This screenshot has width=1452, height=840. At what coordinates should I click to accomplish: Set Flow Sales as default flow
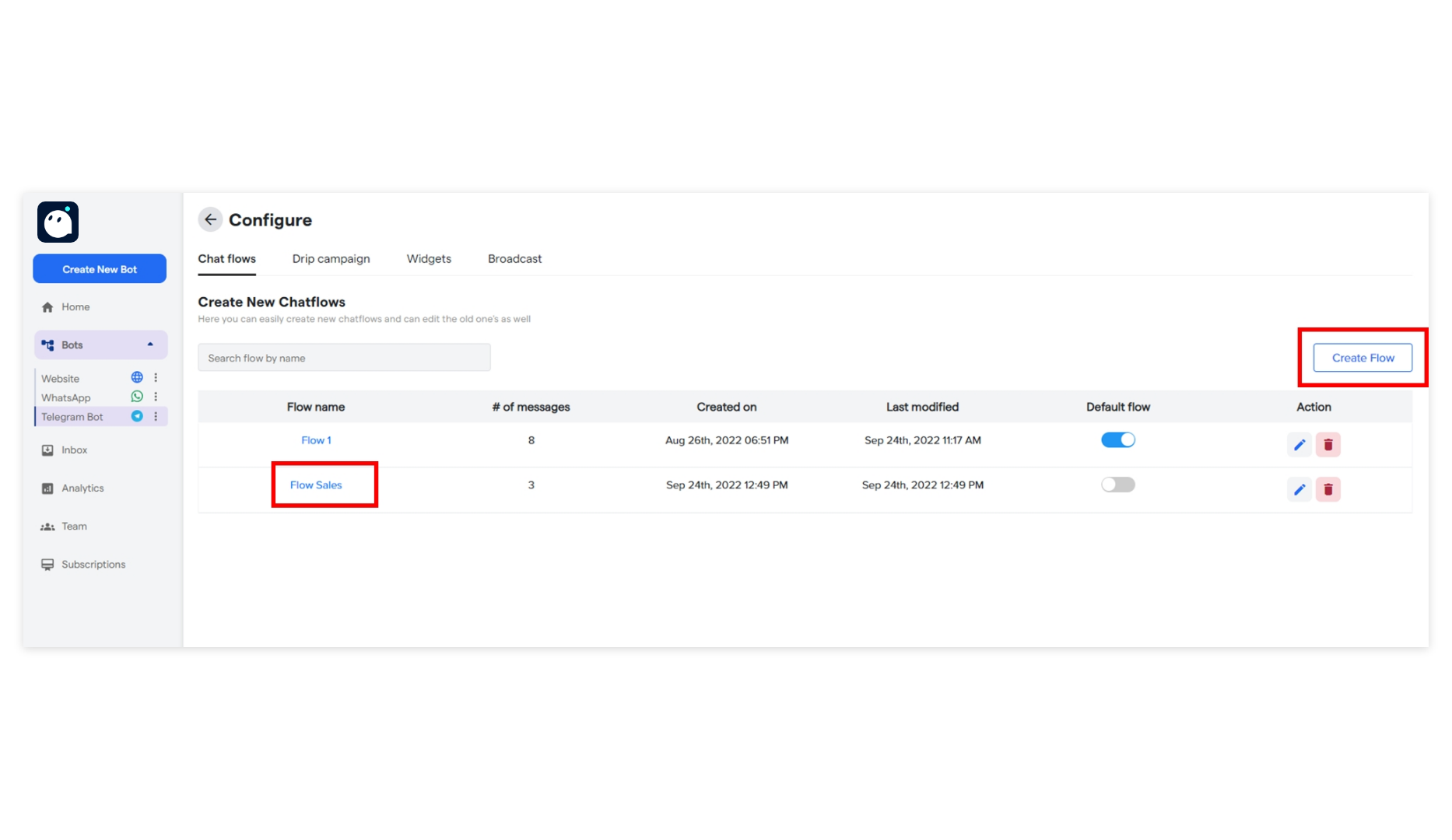1118,485
